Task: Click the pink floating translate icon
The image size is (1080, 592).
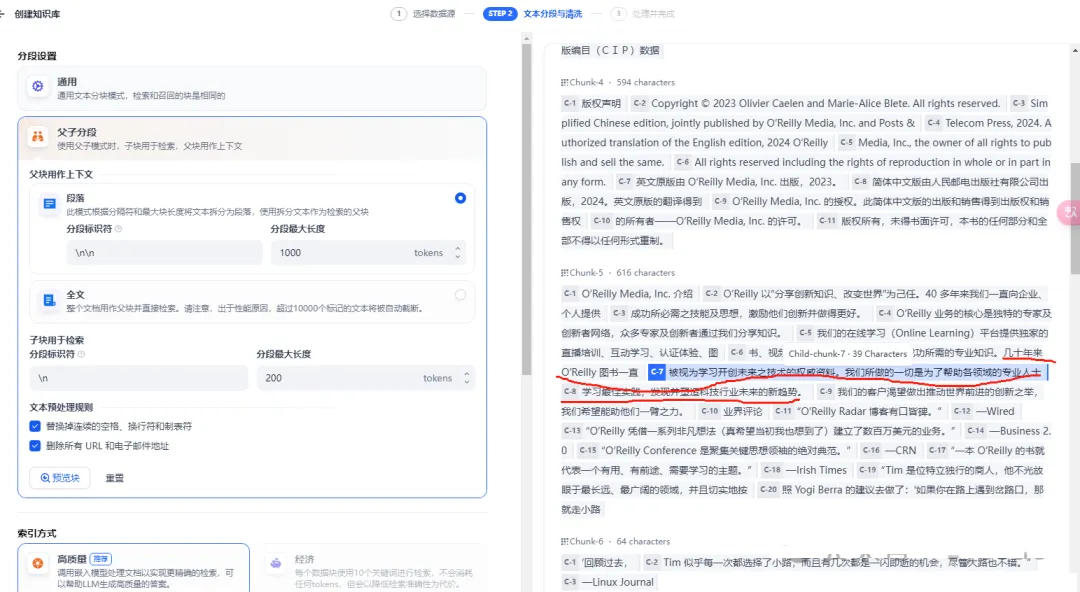Action: [x=1070, y=212]
